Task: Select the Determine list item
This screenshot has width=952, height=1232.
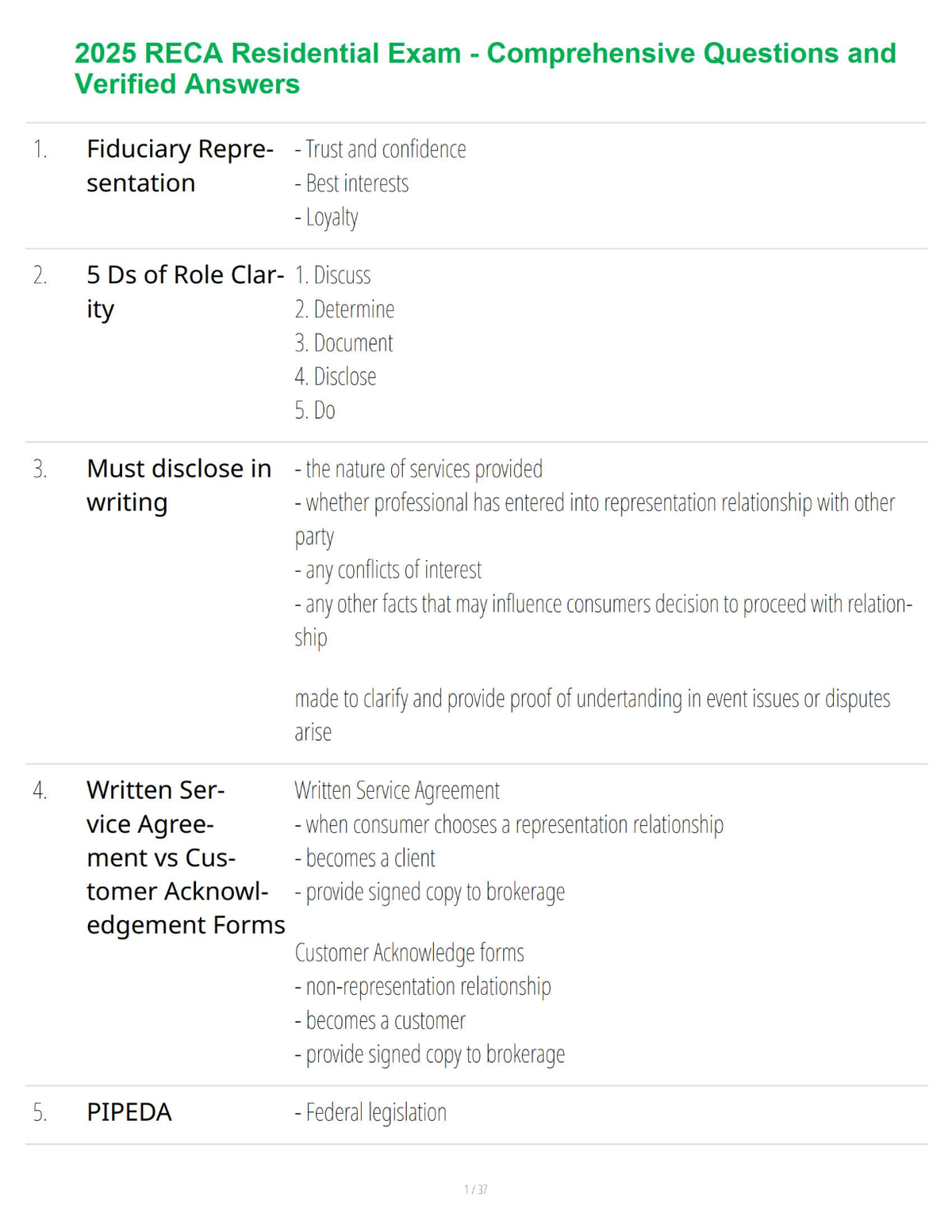Action: 344,309
